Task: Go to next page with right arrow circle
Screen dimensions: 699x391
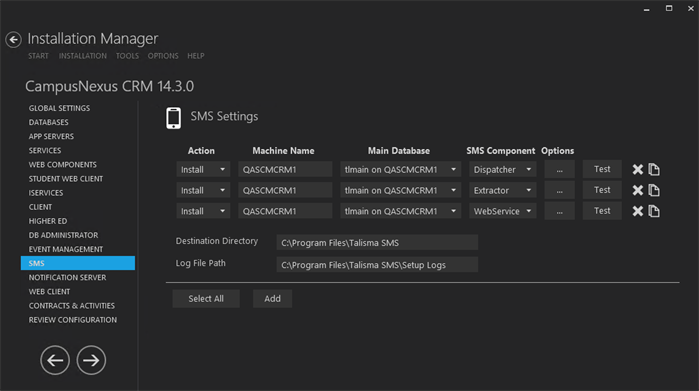Action: click(91, 360)
